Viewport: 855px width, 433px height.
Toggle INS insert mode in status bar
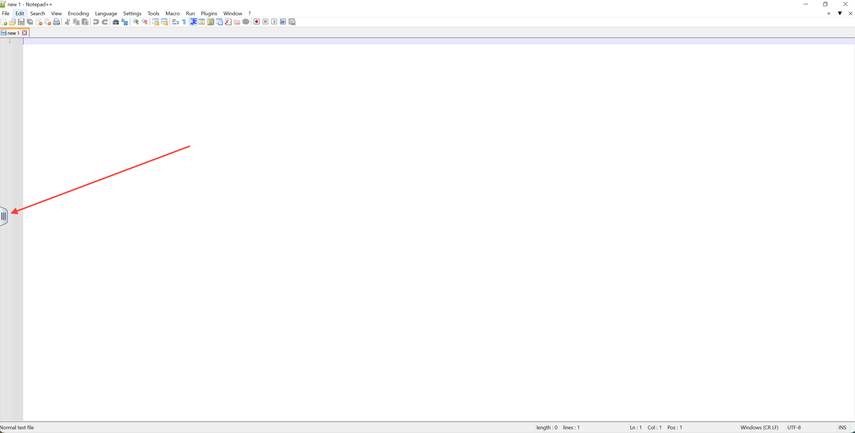coord(842,427)
